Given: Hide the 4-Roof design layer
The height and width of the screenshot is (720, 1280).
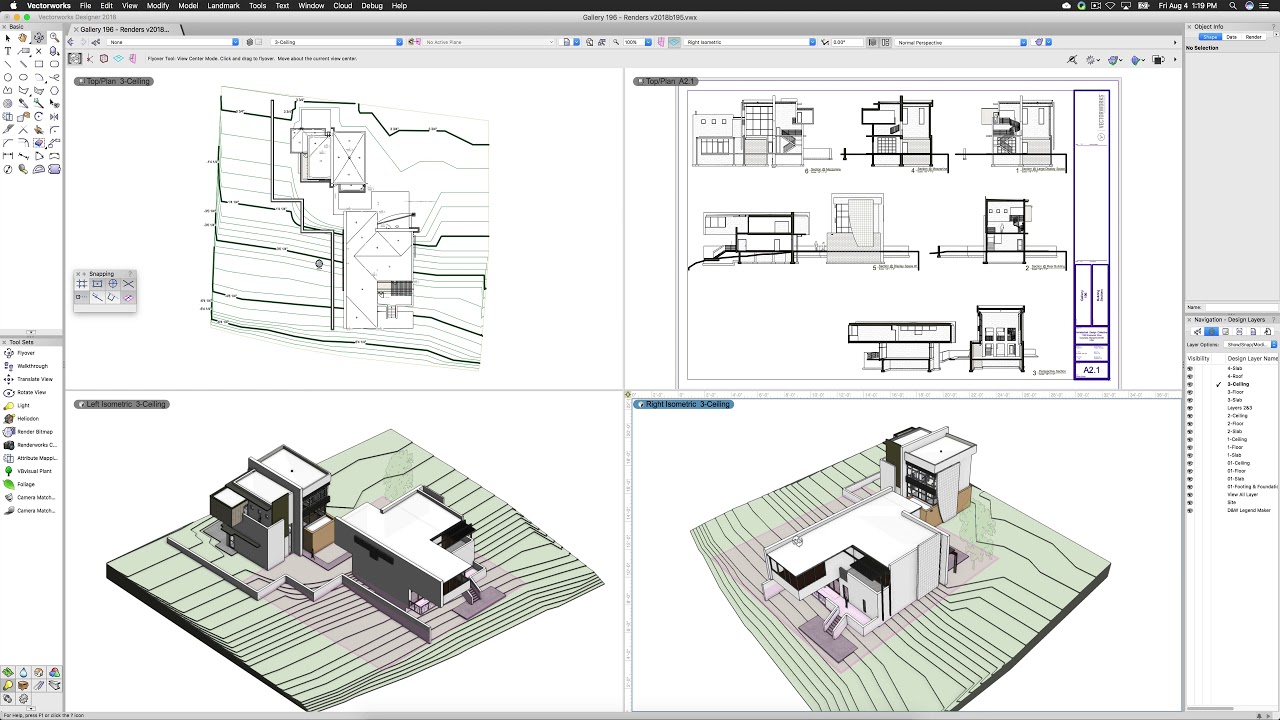Looking at the screenshot, I should click(x=1189, y=375).
